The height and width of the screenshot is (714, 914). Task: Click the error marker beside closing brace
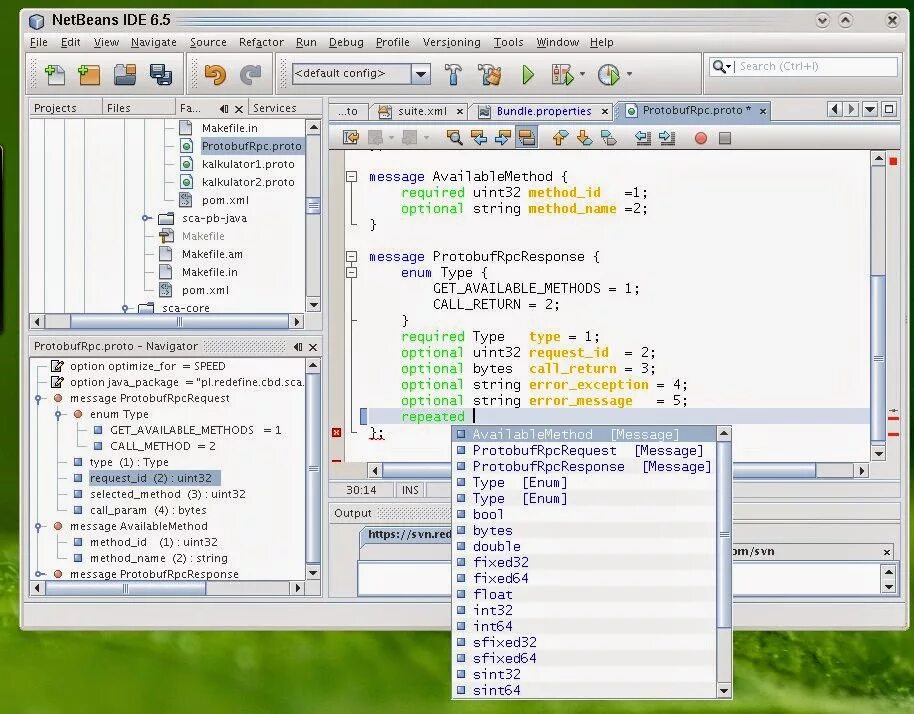(x=336, y=432)
